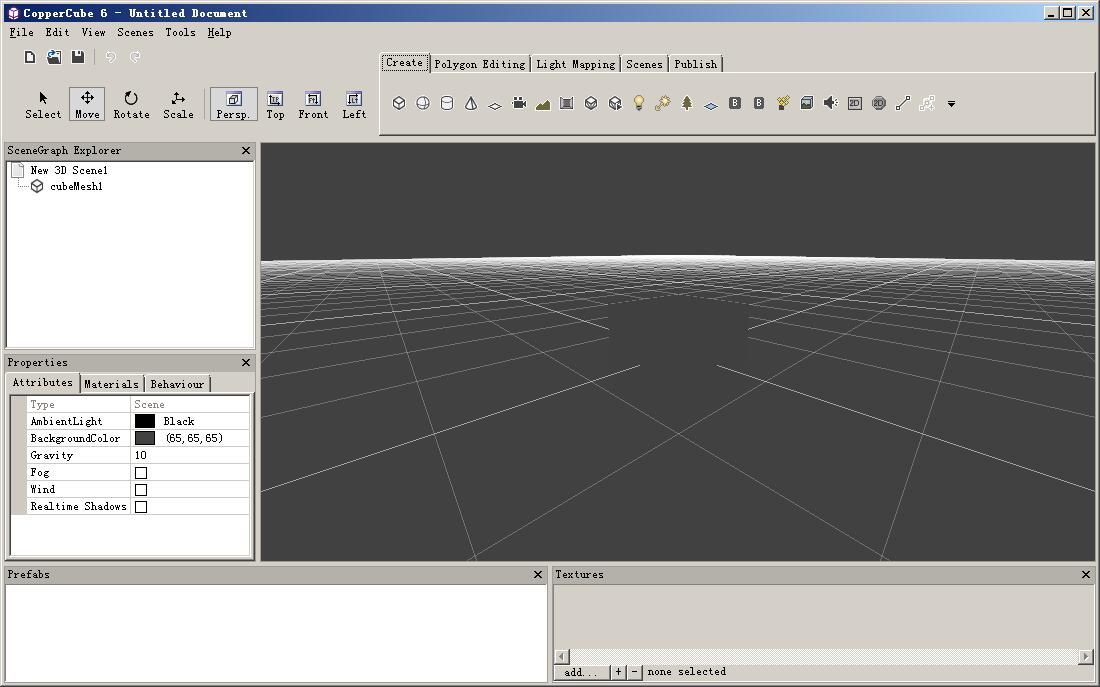Click the B icon beside the blue water icon
Viewport: 1100px width, 687px height.
[735, 103]
